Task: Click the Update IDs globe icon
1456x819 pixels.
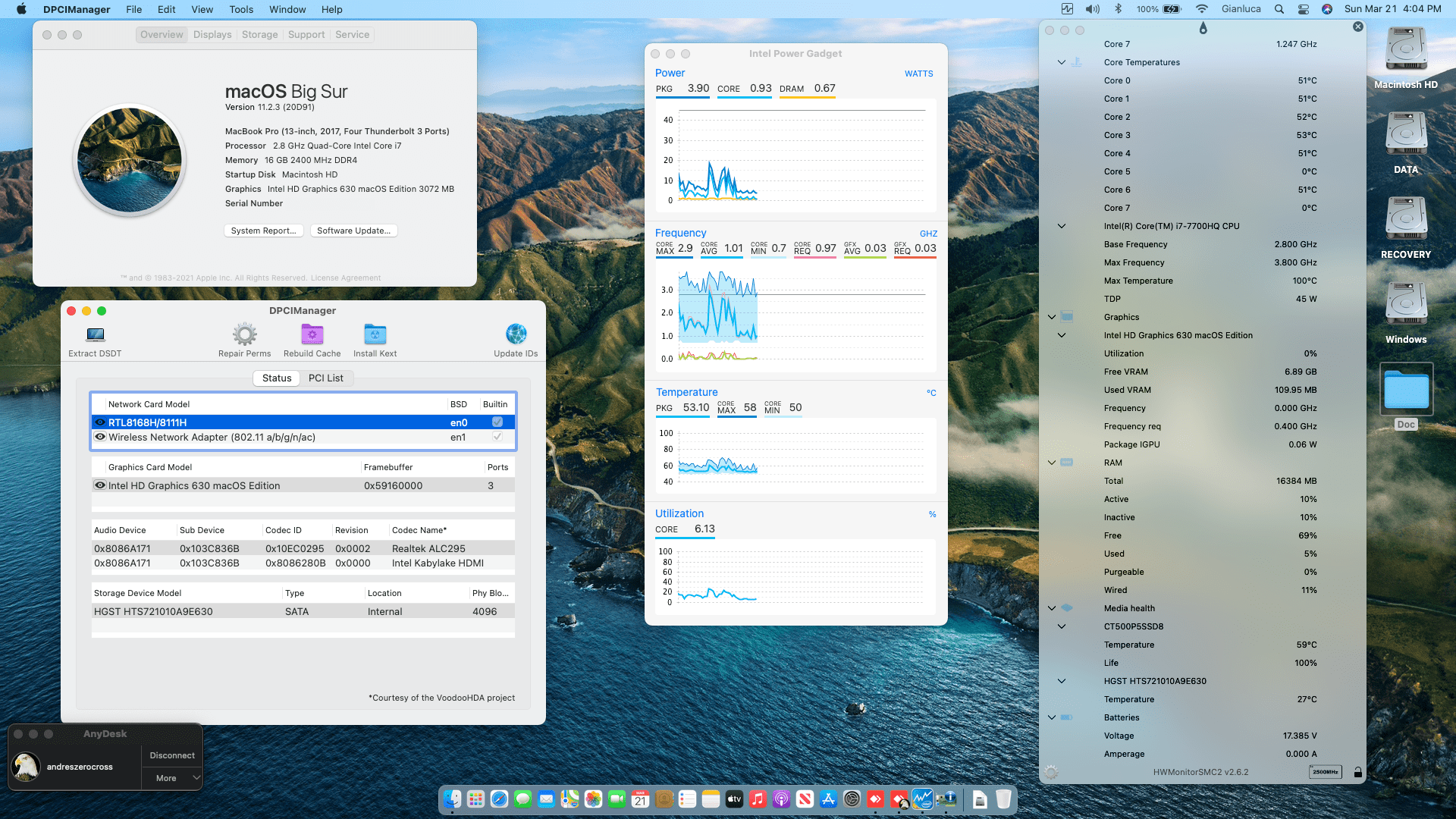Action: 516,334
